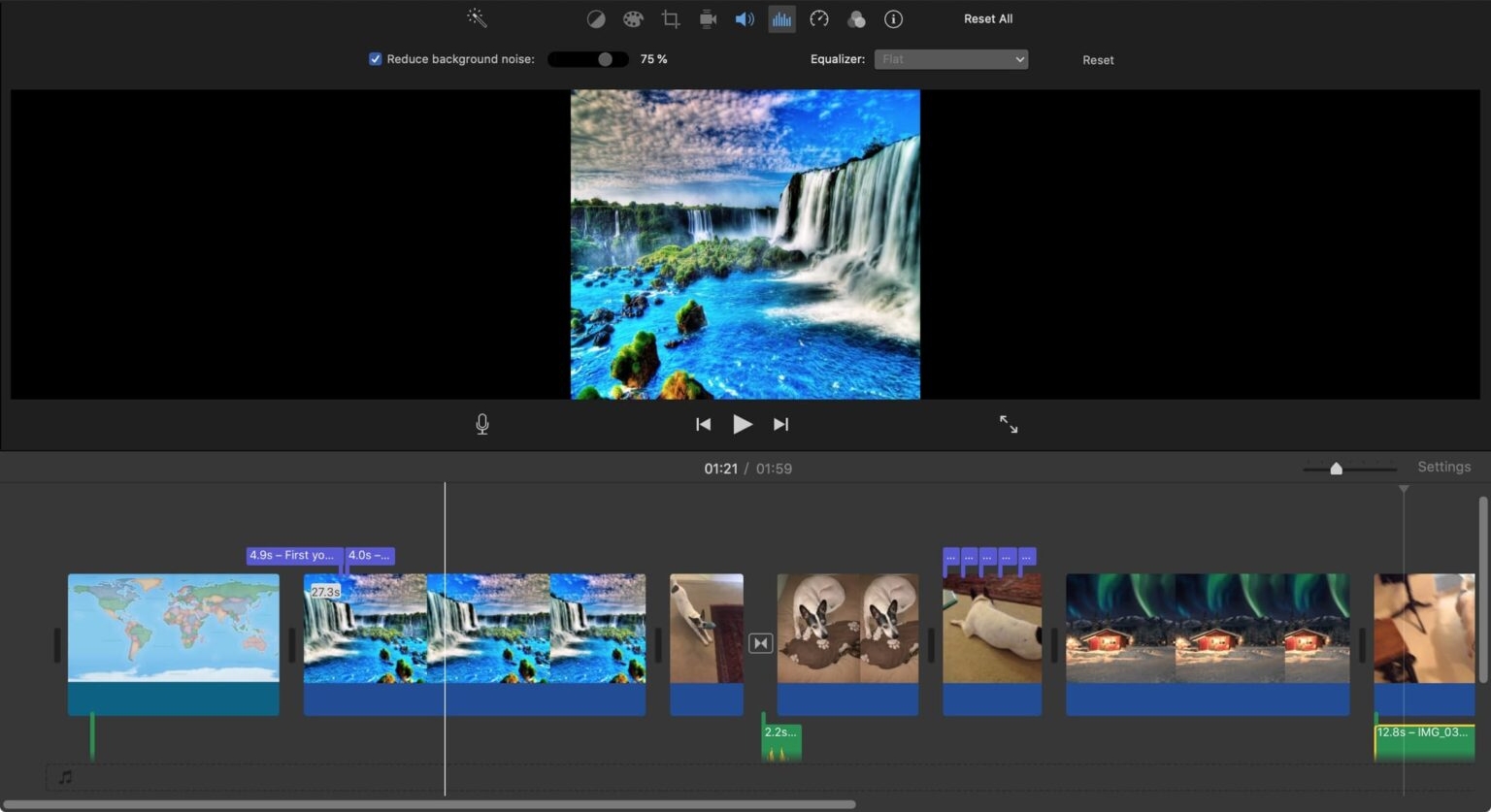Select the northern lights cabin clip
Screen dimensions: 1491x812
(x=1208, y=644)
